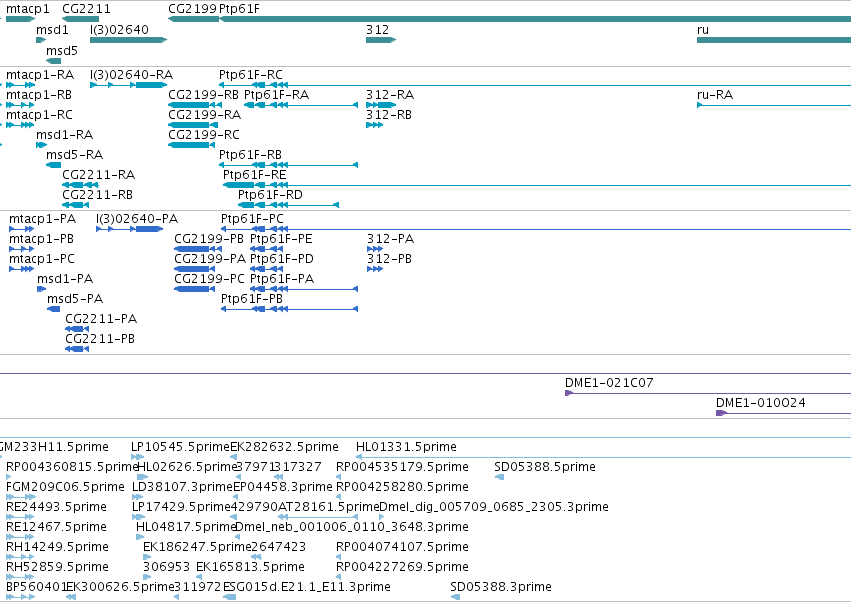The image size is (851, 602).
Task: Click protein msd1-PA
Action: 65,278
